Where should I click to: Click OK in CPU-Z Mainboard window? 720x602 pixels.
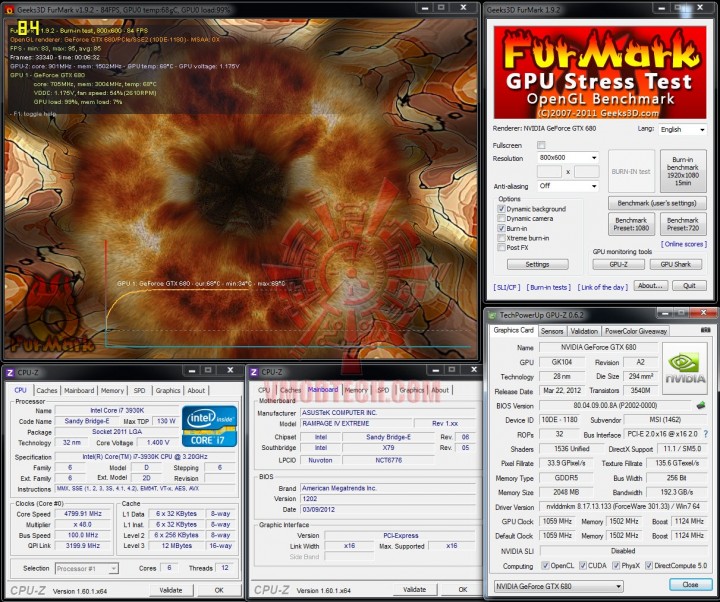pyautogui.click(x=463, y=590)
